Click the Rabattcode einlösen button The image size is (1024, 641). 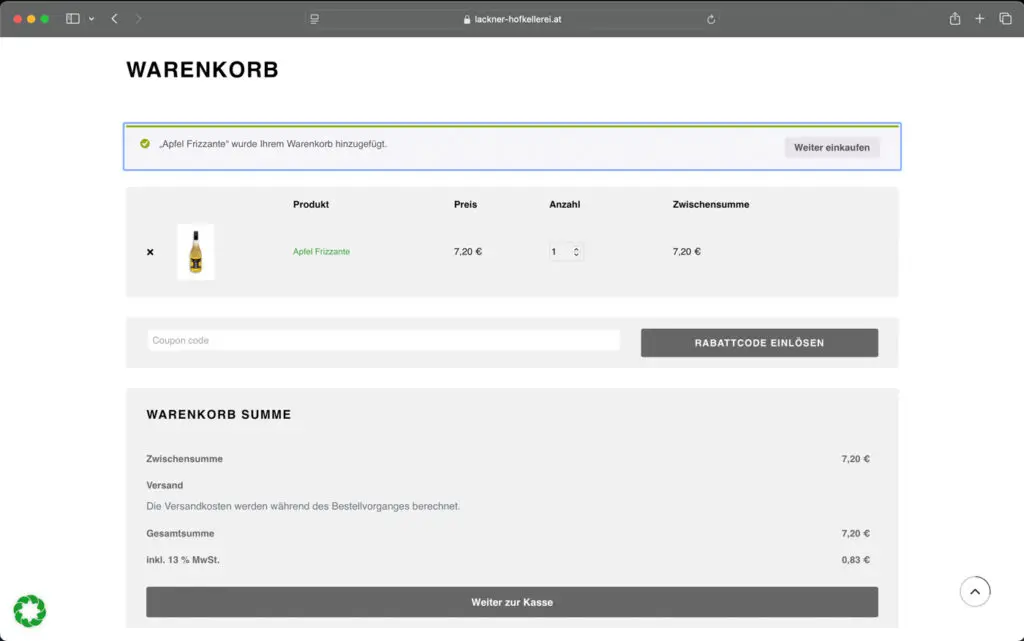759,342
